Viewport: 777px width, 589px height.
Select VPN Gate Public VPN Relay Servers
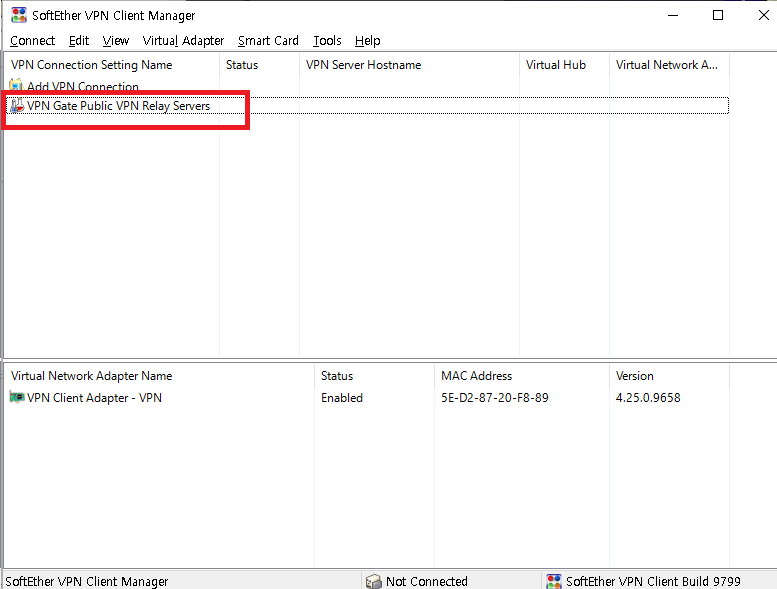(x=118, y=106)
